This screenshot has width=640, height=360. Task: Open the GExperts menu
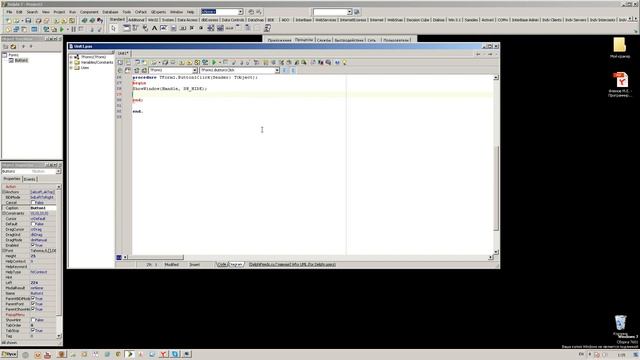tap(158, 12)
